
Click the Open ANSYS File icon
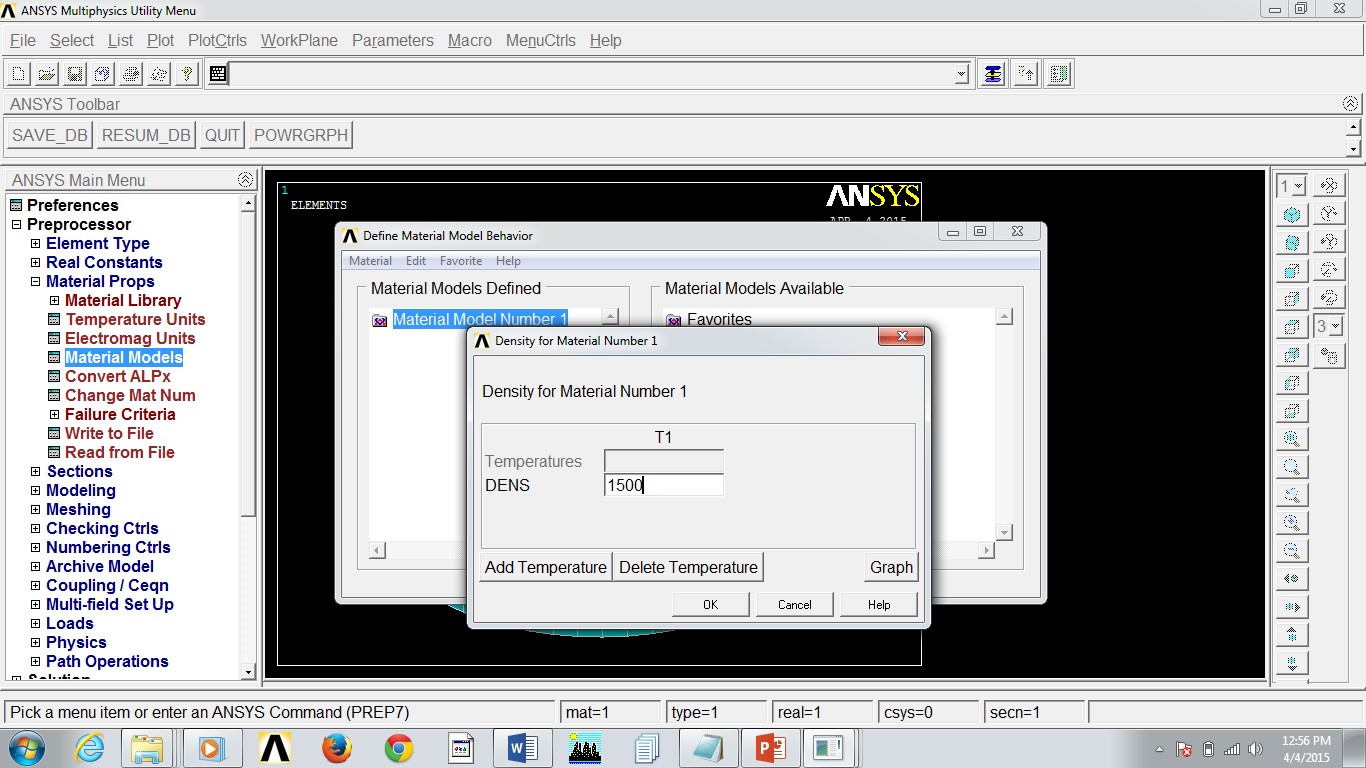[47, 74]
